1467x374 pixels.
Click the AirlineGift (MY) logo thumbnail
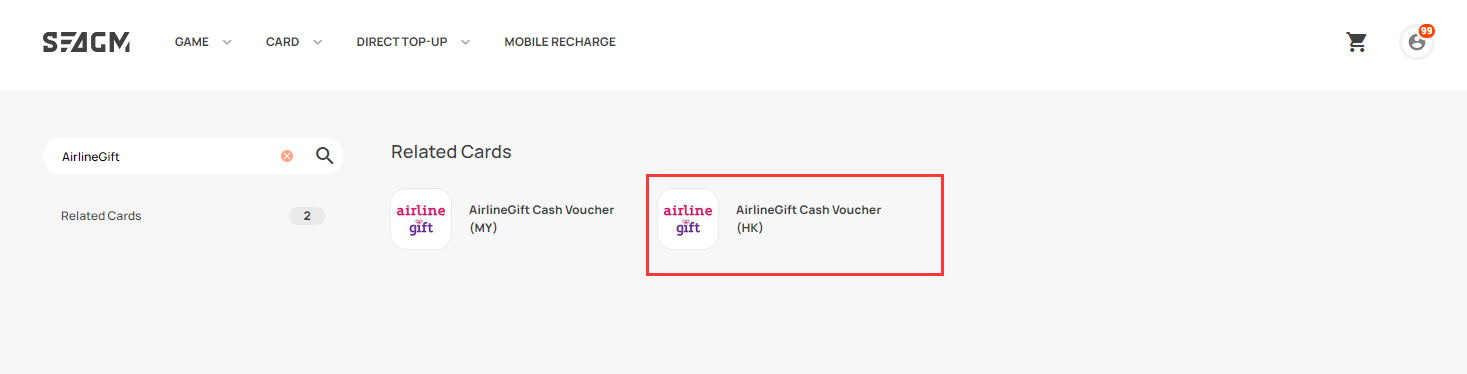[421, 219]
